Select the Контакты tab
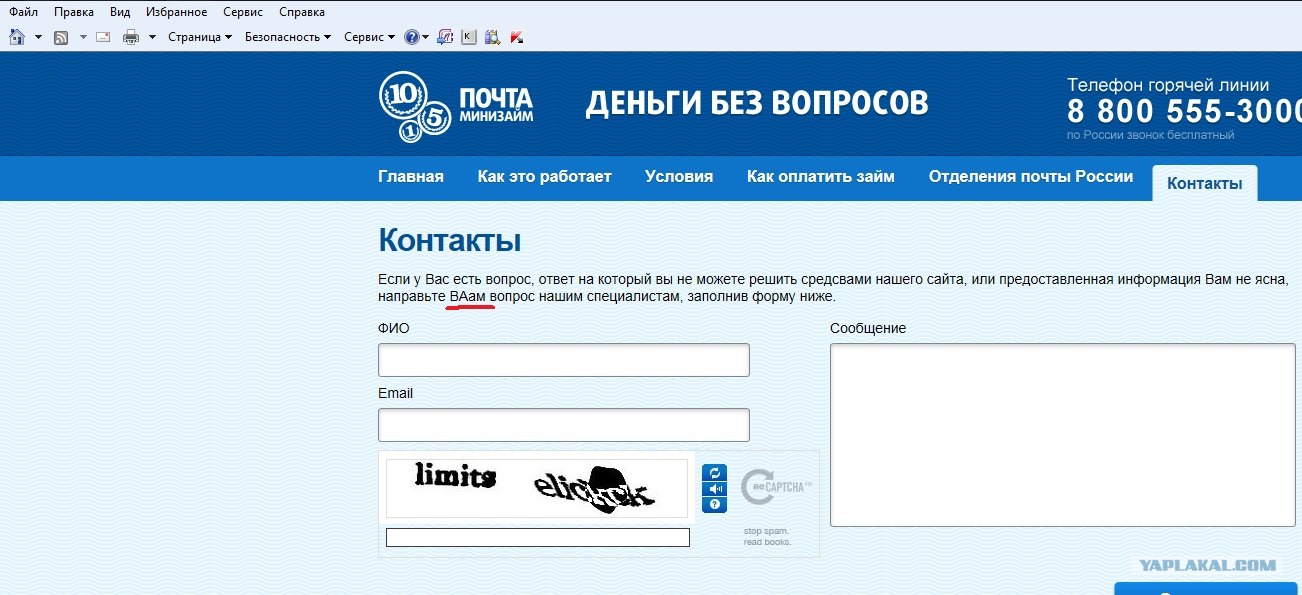Image resolution: width=1302 pixels, height=595 pixels. (1205, 184)
